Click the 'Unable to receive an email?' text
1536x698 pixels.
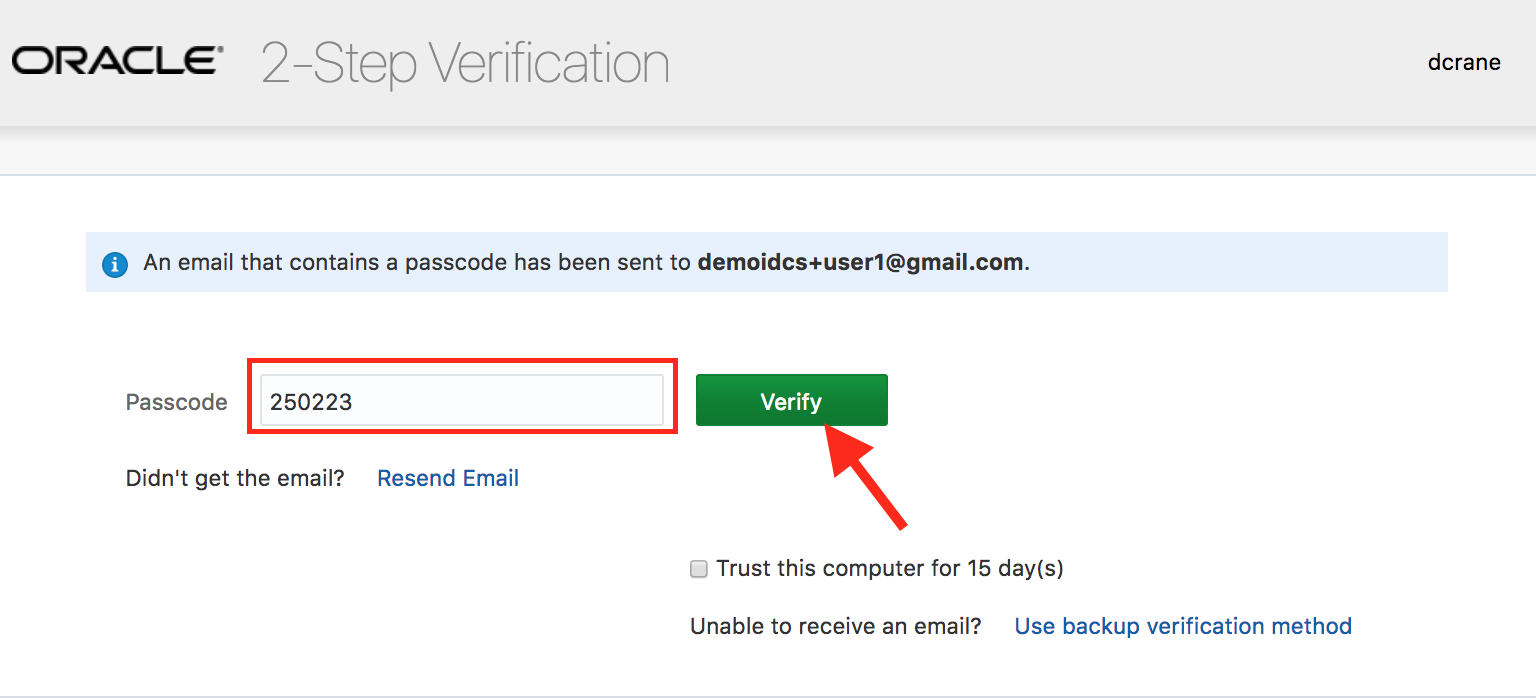[x=836, y=626]
